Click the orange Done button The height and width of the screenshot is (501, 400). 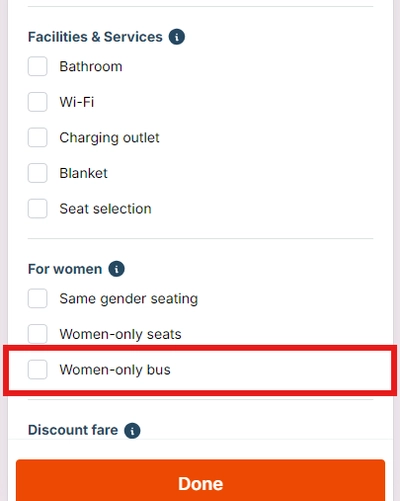(200, 482)
